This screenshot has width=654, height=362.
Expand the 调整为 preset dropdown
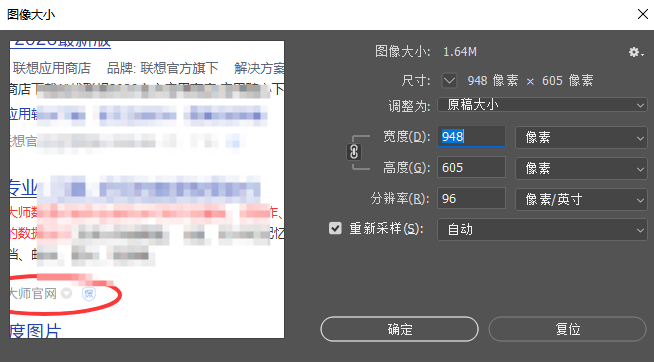click(x=542, y=105)
